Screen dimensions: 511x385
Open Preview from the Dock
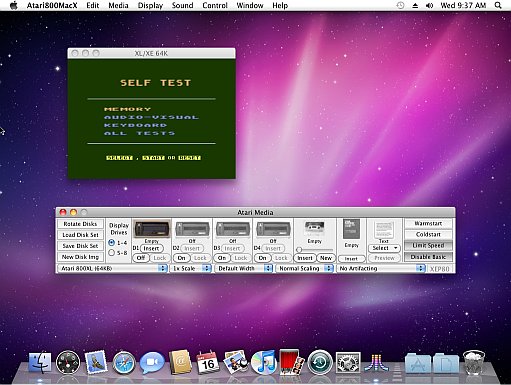click(x=236, y=362)
